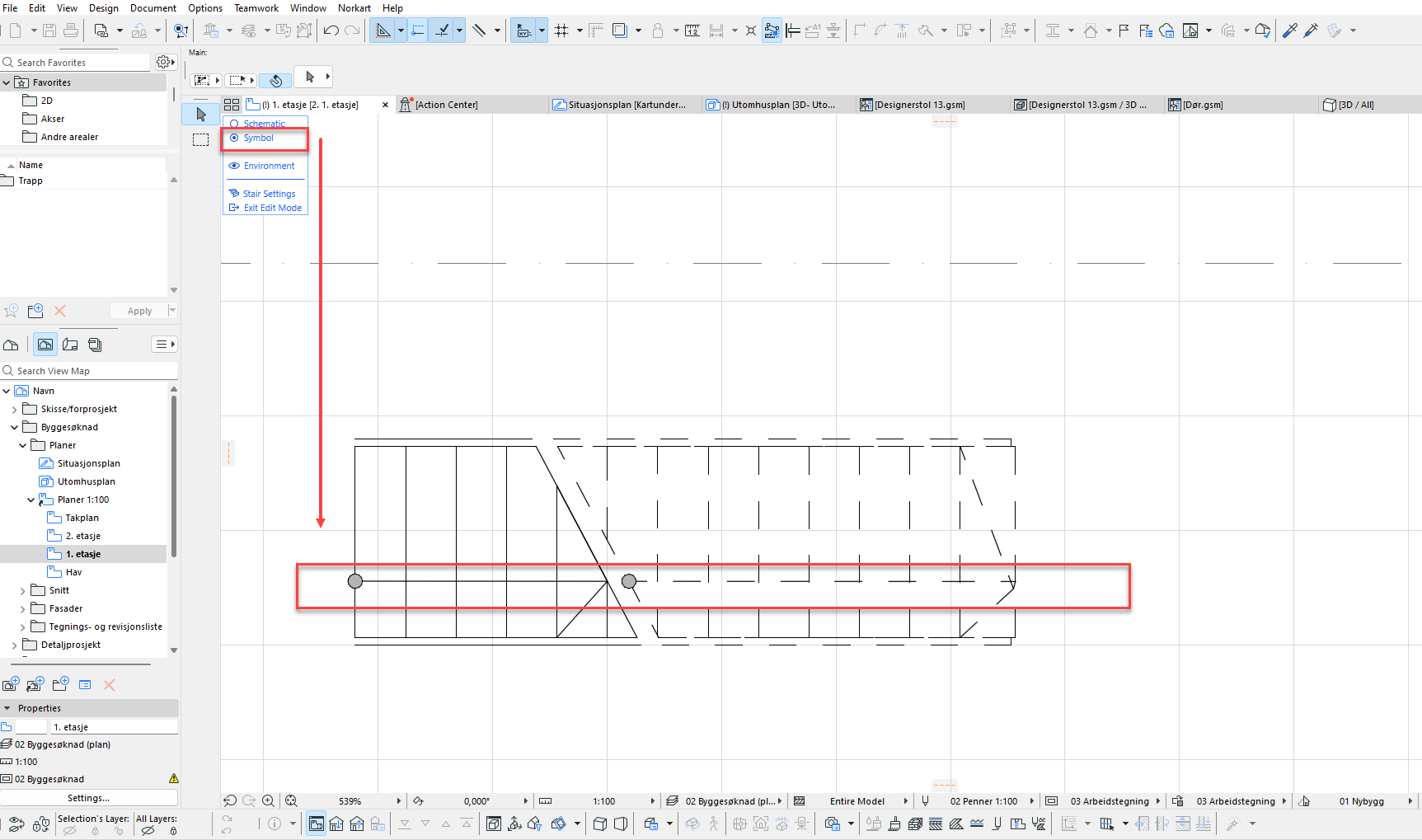Click the Zoom in magnifier icon
The width and height of the screenshot is (1422, 840).
coord(268,800)
